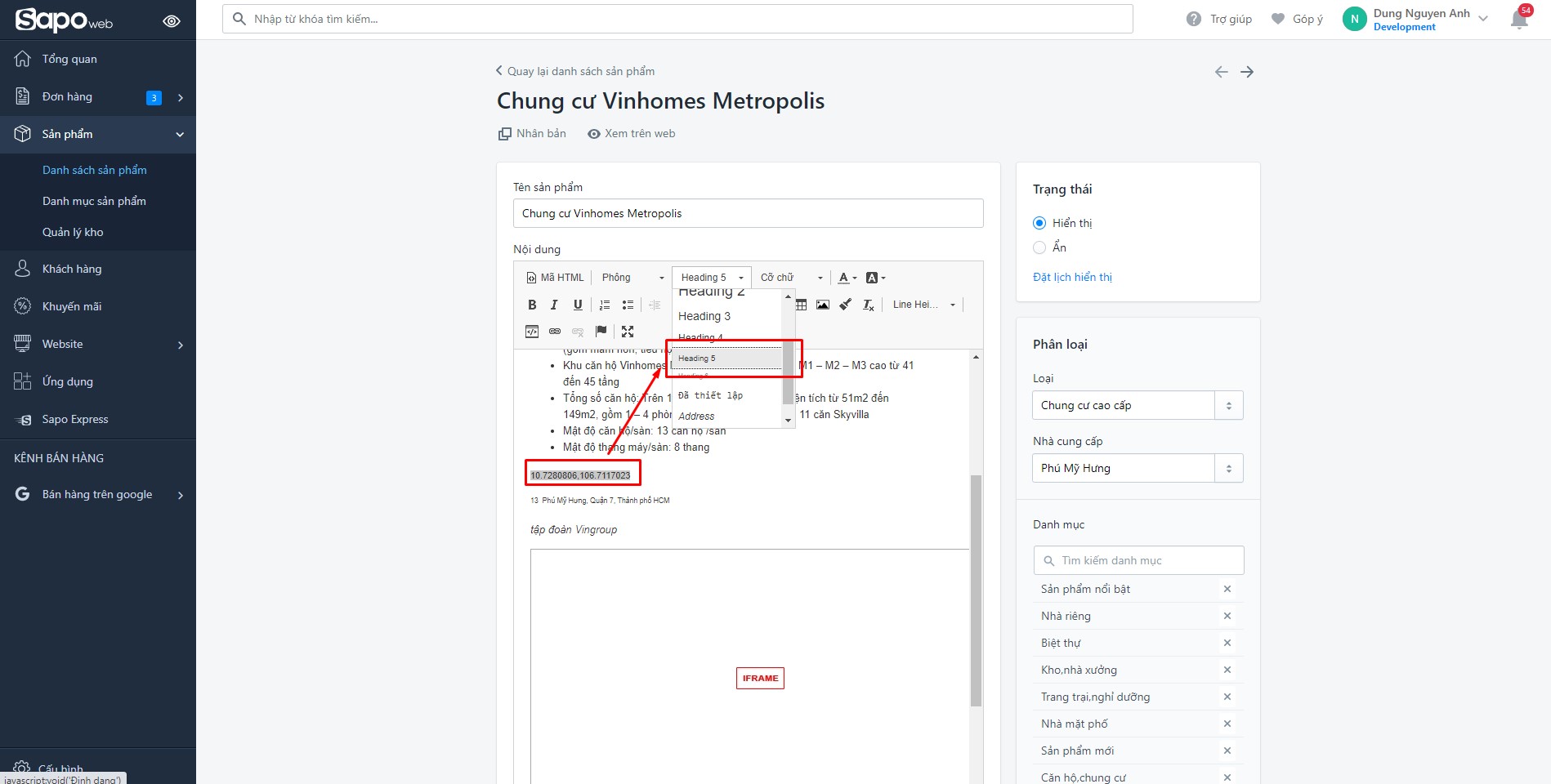Image resolution: width=1551 pixels, height=784 pixels.
Task: Apply italic formatting in the editor
Action: point(554,305)
